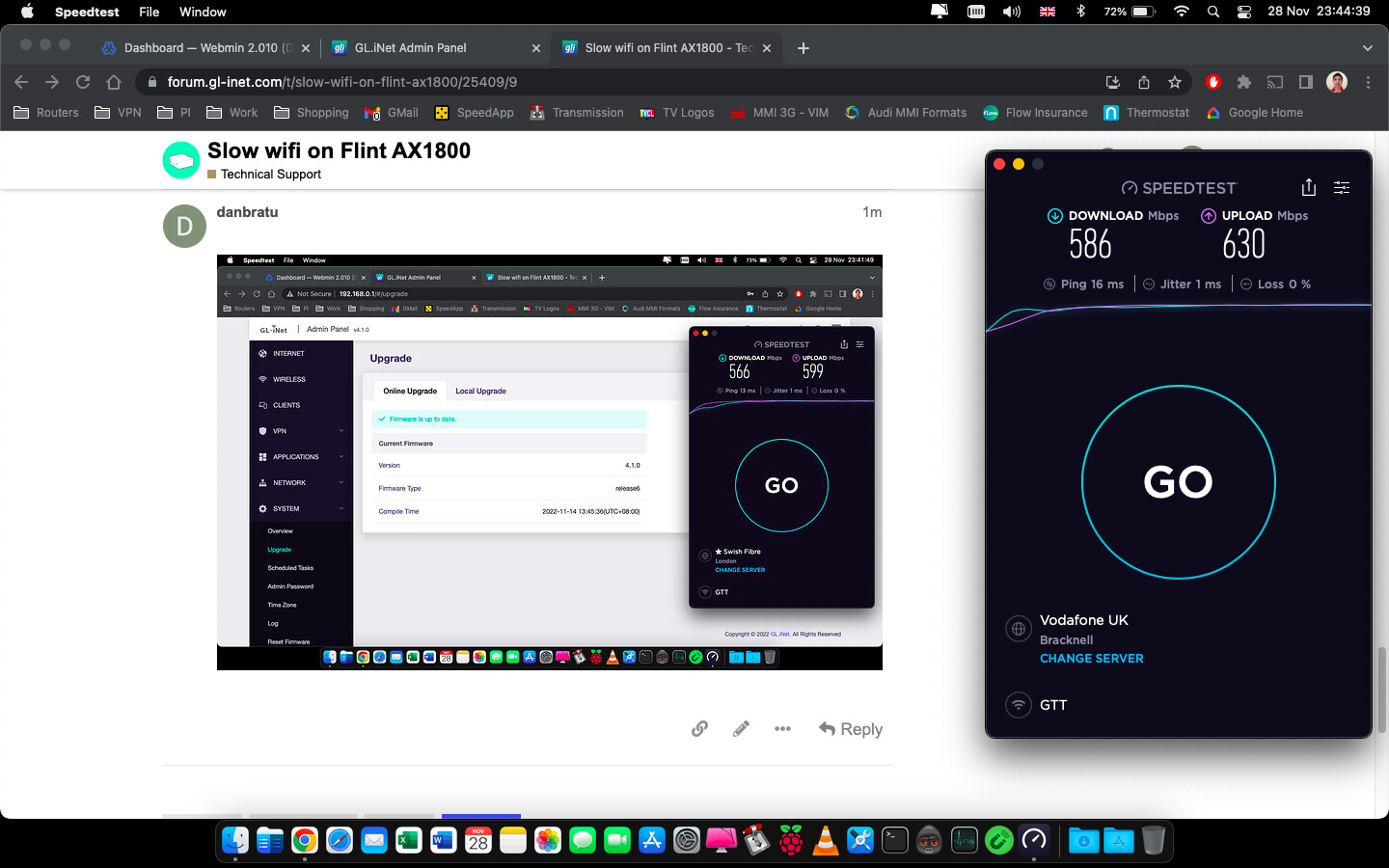Go forward in browser history
Screen dimensions: 1389x868
52,82
